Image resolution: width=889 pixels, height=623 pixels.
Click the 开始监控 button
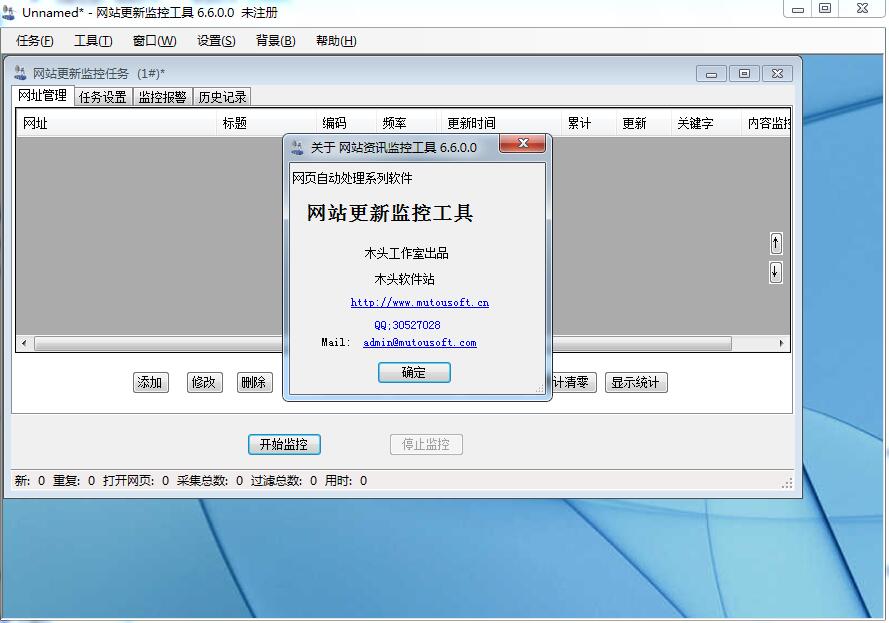coord(284,444)
